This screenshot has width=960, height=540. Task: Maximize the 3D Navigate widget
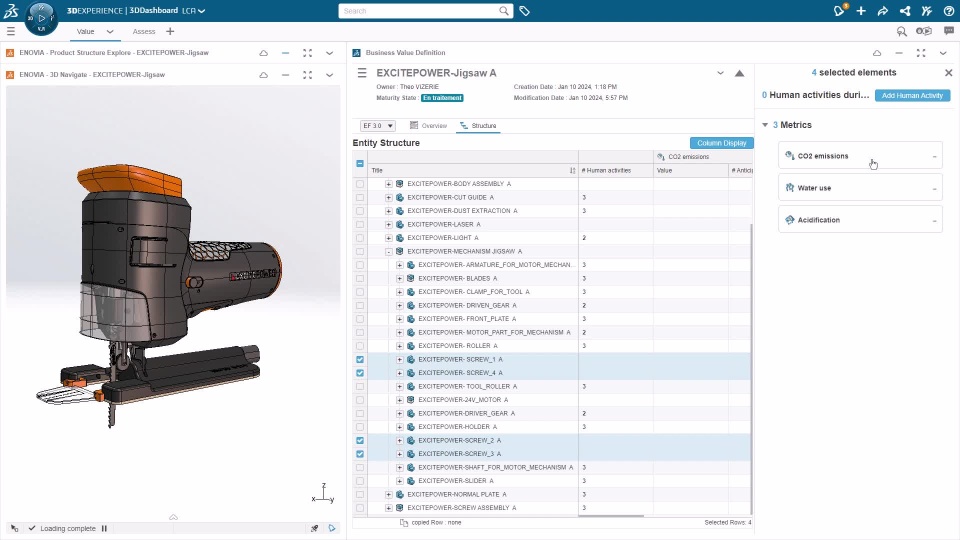[x=307, y=75]
